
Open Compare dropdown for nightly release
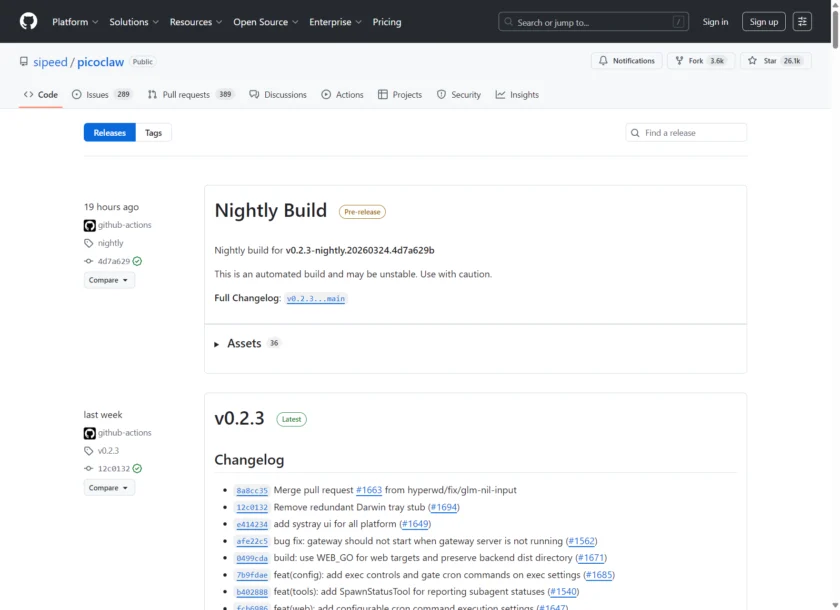pyautogui.click(x=109, y=280)
